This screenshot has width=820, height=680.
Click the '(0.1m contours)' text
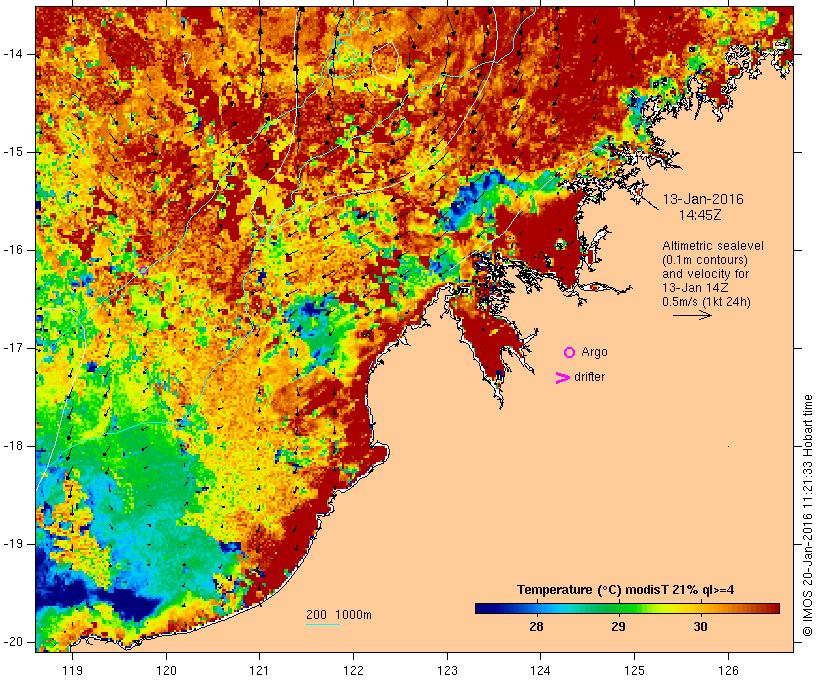tap(704, 260)
